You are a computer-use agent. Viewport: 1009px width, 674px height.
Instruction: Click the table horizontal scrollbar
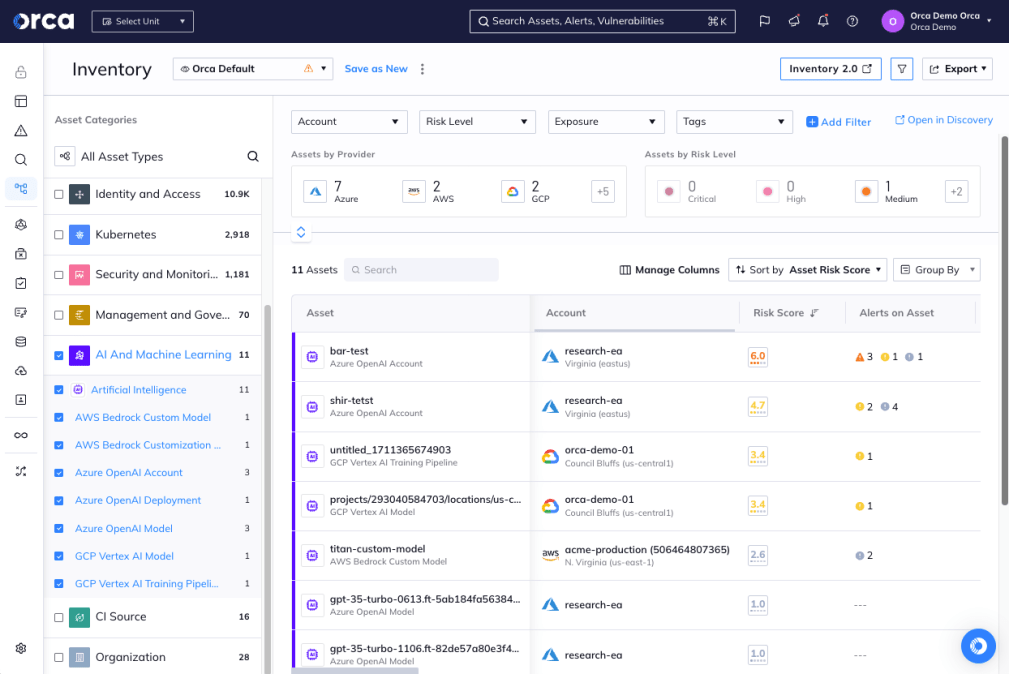[x=355, y=670]
